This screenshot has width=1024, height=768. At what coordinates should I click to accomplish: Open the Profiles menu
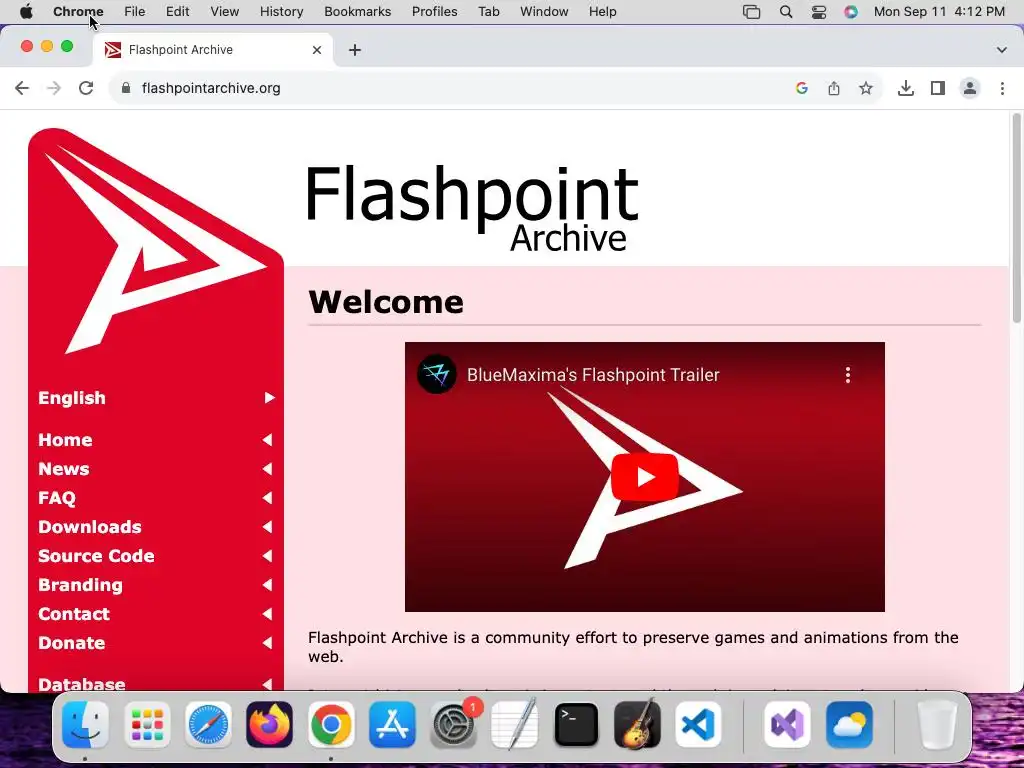coord(434,12)
